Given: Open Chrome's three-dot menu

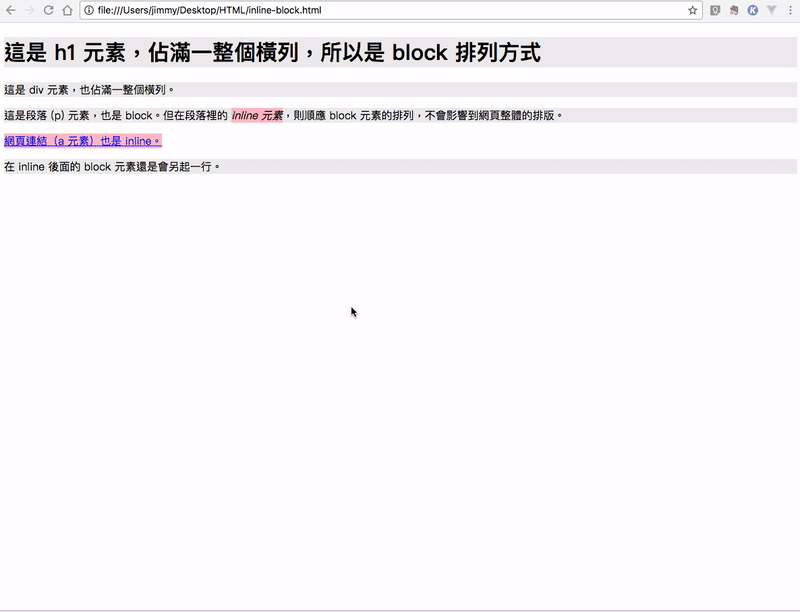Looking at the screenshot, I should click(790, 10).
